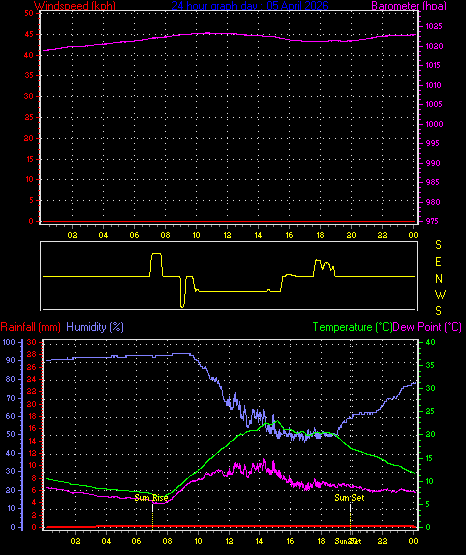This screenshot has height=555, width=466.
Task: Click the 45 value on windspeed axis
Action: pyautogui.click(x=29, y=34)
